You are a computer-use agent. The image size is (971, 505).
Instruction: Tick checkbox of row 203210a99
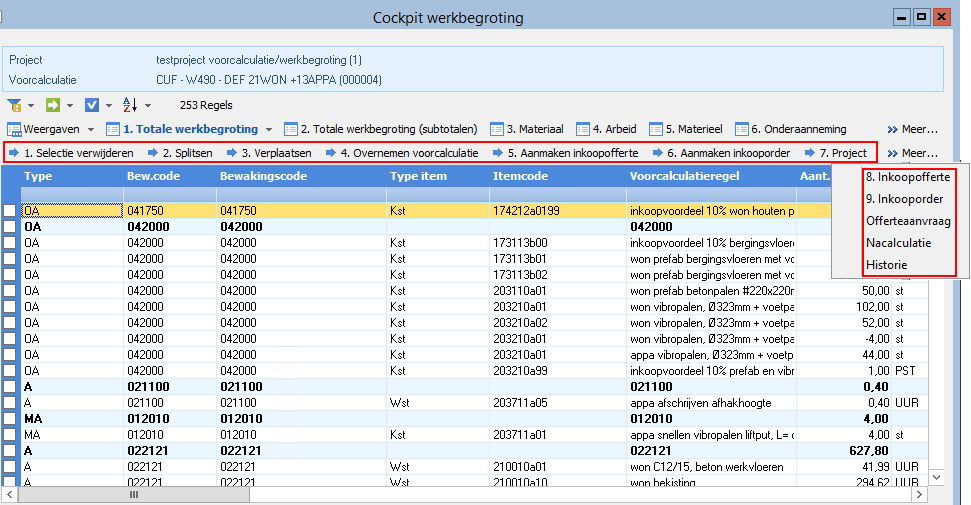[x=9, y=371]
